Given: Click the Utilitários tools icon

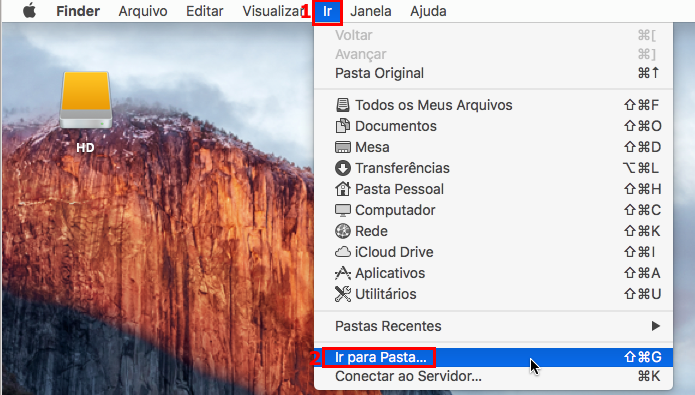Looking at the screenshot, I should coord(342,294).
